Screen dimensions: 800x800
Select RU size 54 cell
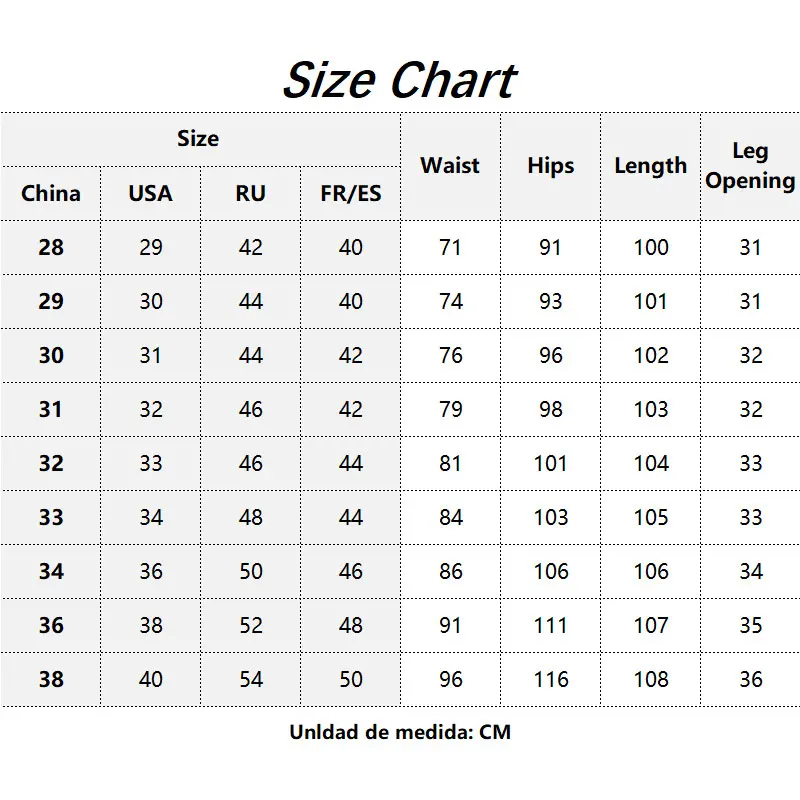click(251, 679)
